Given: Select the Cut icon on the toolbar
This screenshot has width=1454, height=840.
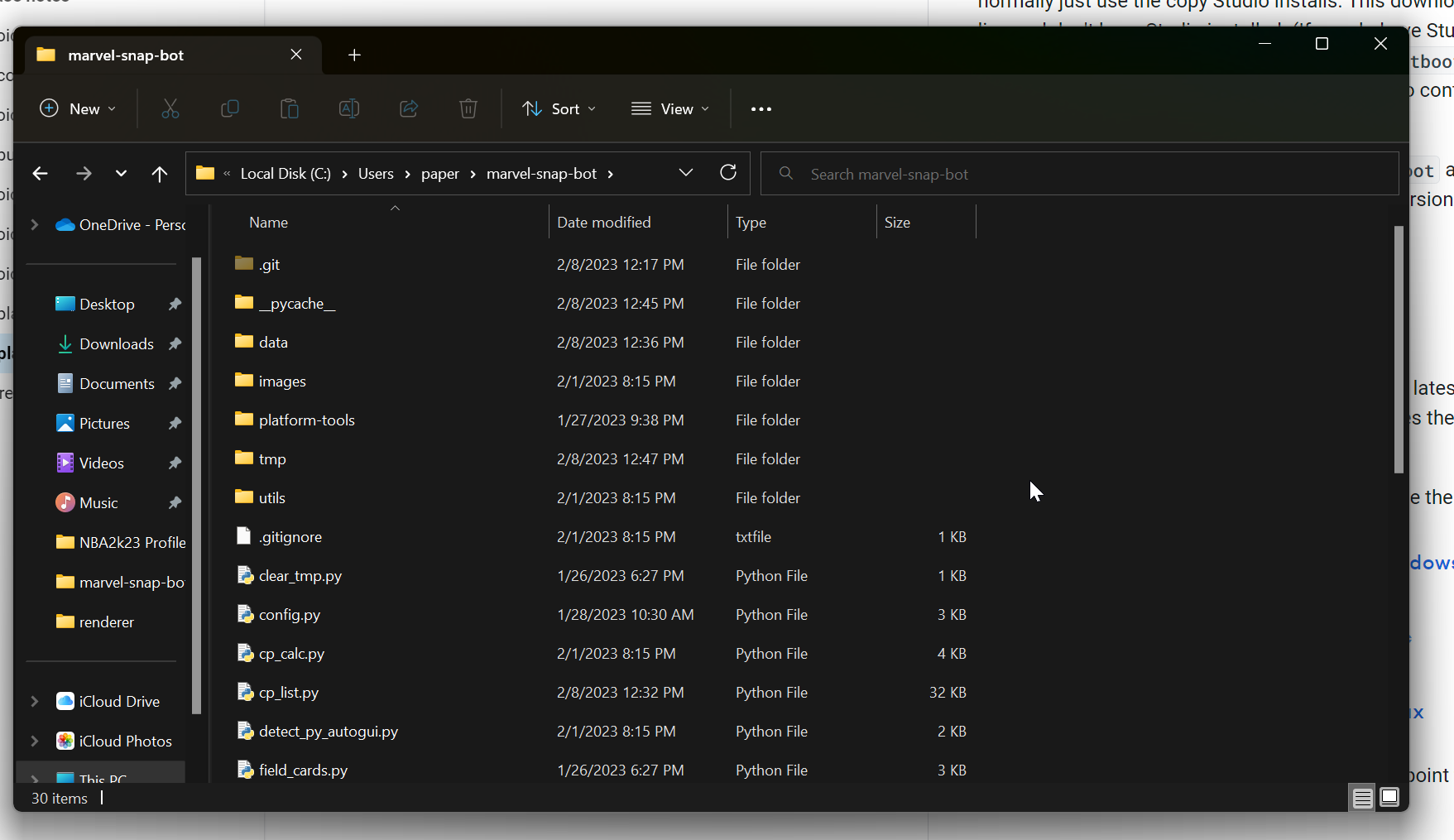Looking at the screenshot, I should pyautogui.click(x=170, y=108).
